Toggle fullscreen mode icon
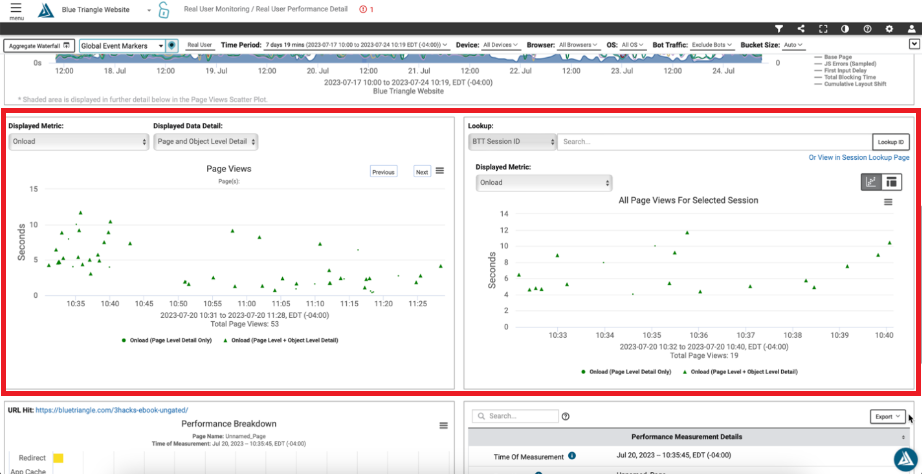Screen dimensions: 922x474 pos(823,28)
